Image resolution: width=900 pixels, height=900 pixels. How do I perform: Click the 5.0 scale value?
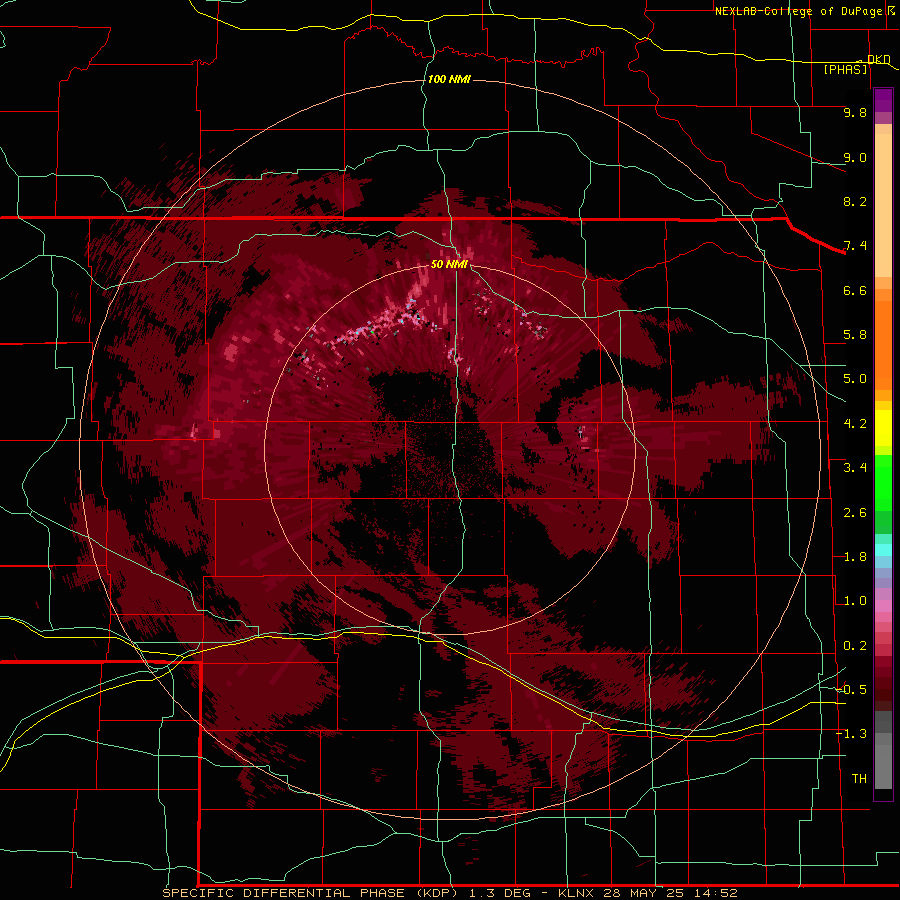[x=855, y=379]
